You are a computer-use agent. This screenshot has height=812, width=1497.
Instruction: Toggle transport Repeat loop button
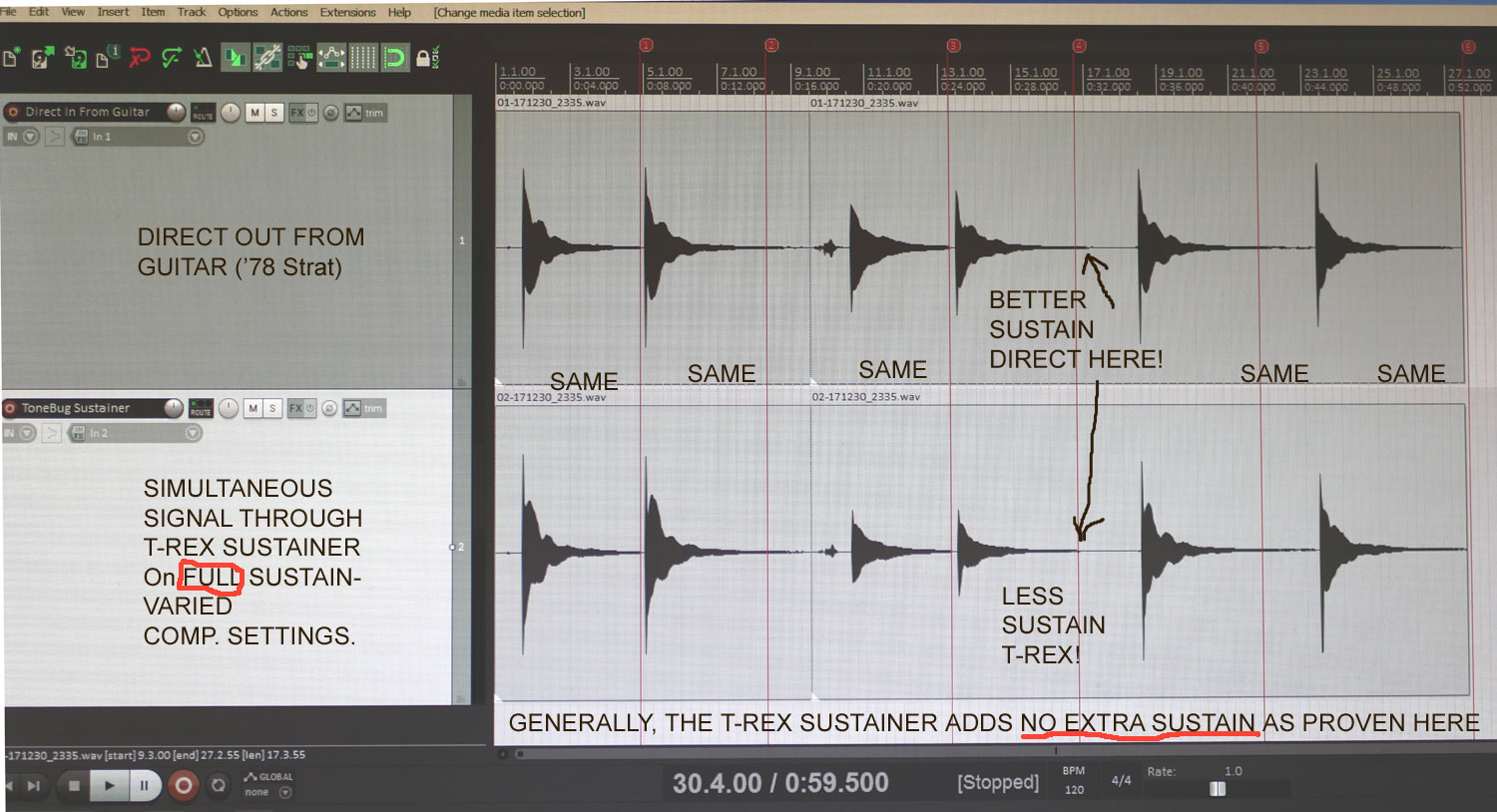(x=219, y=786)
